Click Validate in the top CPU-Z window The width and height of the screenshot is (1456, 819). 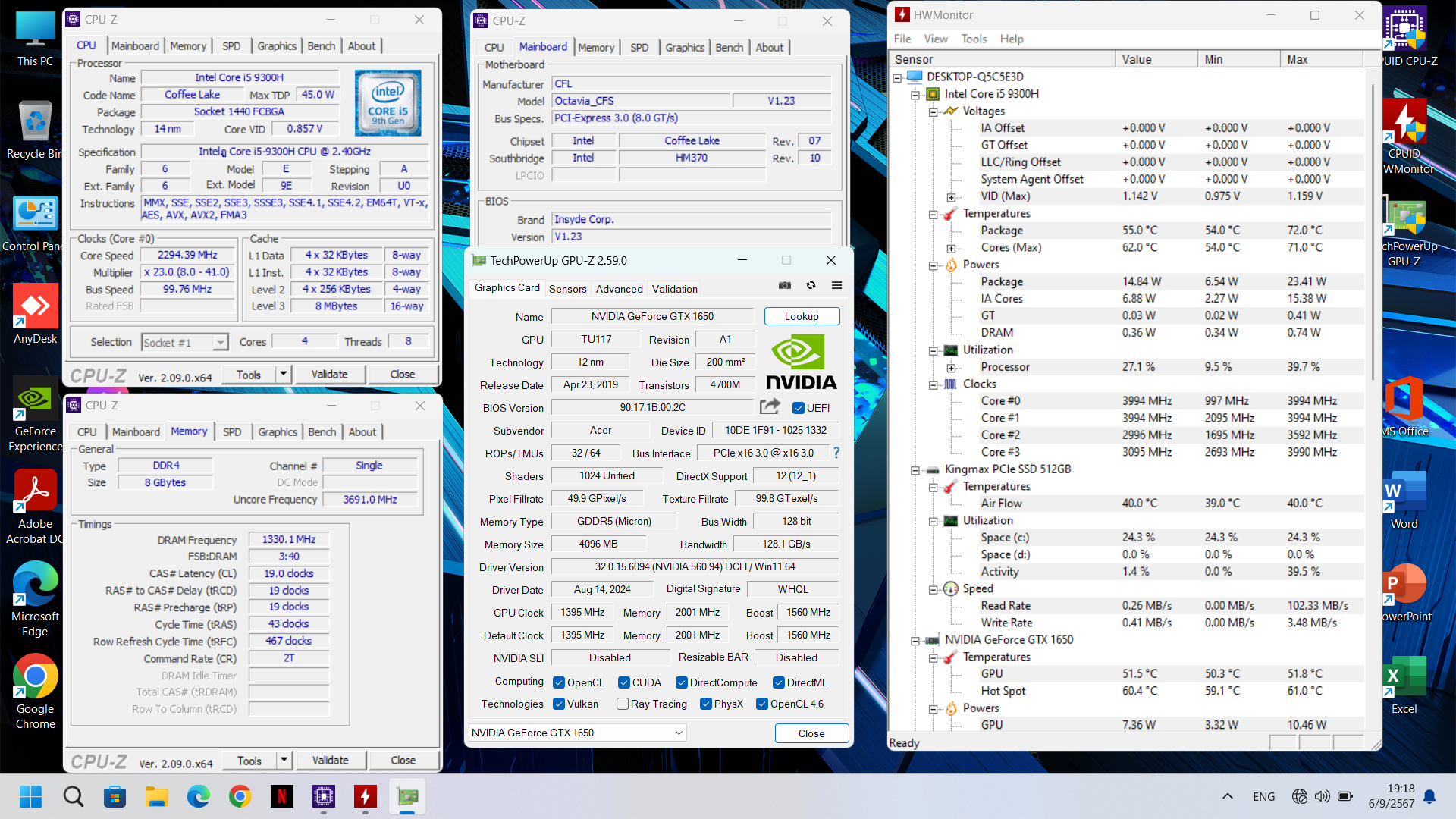coord(330,374)
